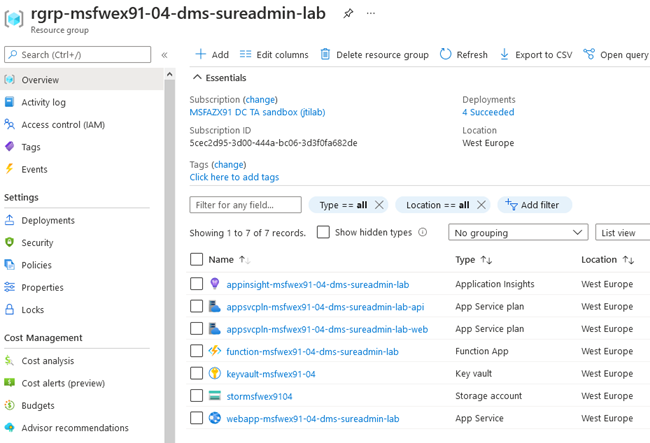
Task: Sort resources by Location column arrows
Action: coord(628,260)
